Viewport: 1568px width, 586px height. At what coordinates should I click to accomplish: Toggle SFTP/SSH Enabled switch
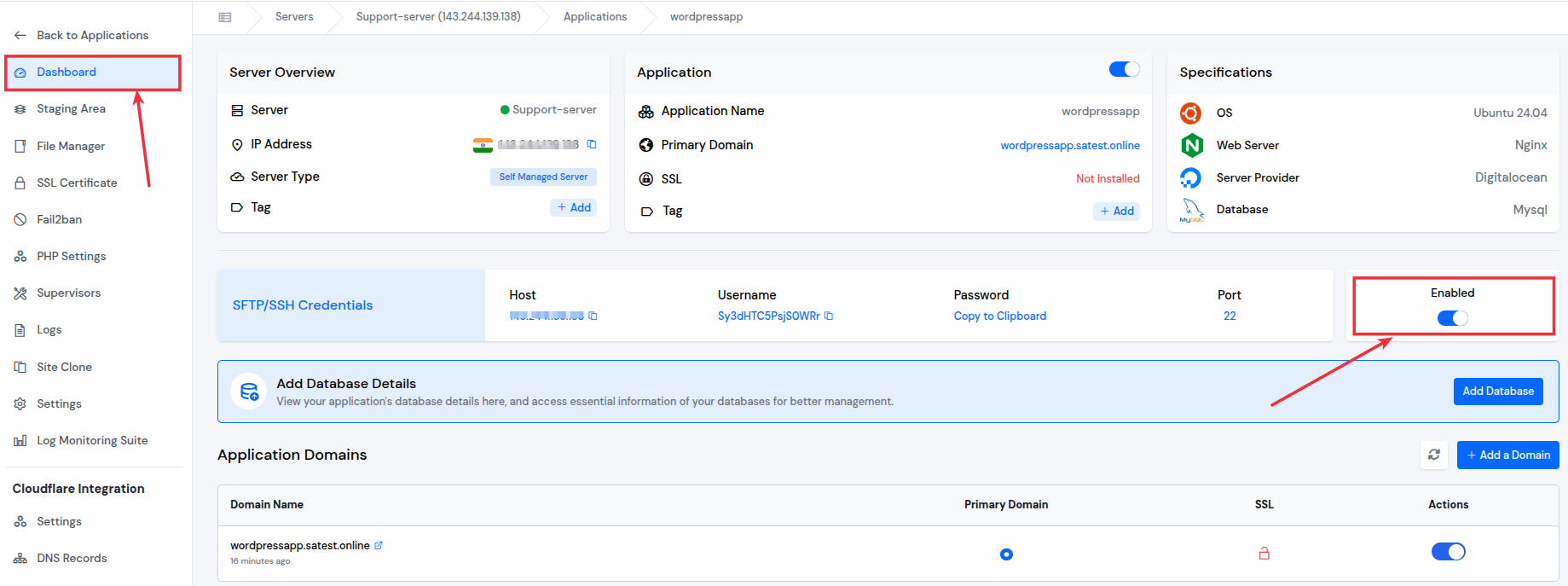[x=1452, y=318]
